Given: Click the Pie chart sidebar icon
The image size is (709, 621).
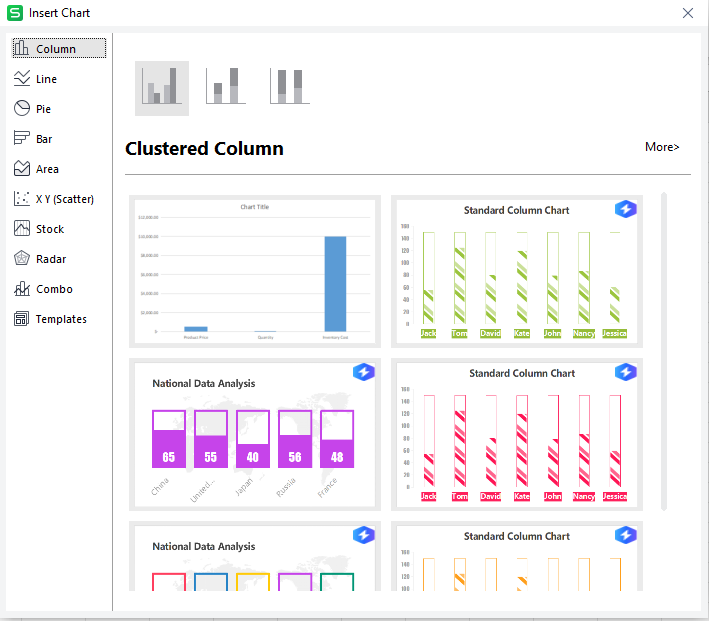Looking at the screenshot, I should pos(22,108).
